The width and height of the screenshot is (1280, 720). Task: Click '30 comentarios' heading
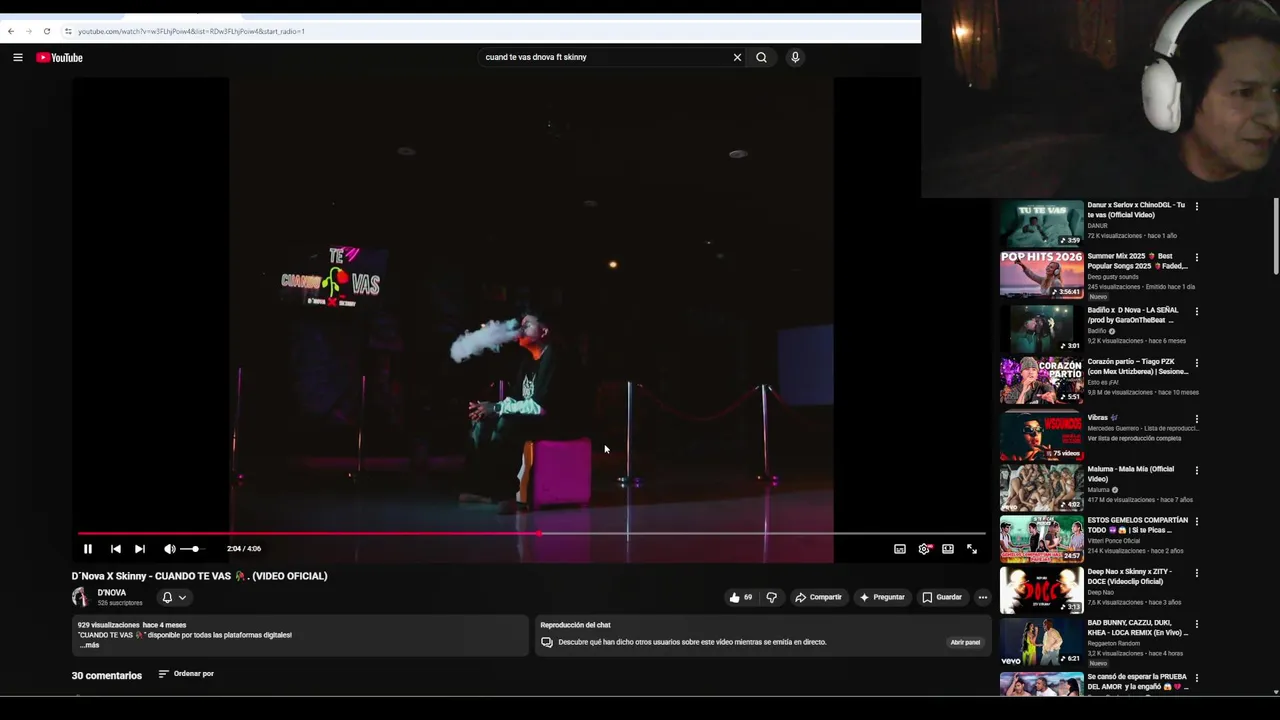click(x=106, y=676)
